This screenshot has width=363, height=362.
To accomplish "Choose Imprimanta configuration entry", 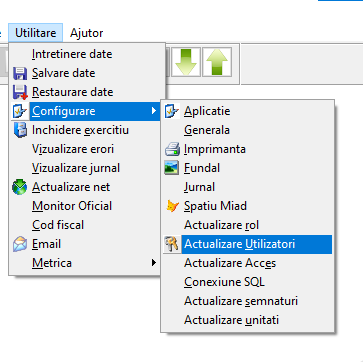I will click(x=247, y=149).
